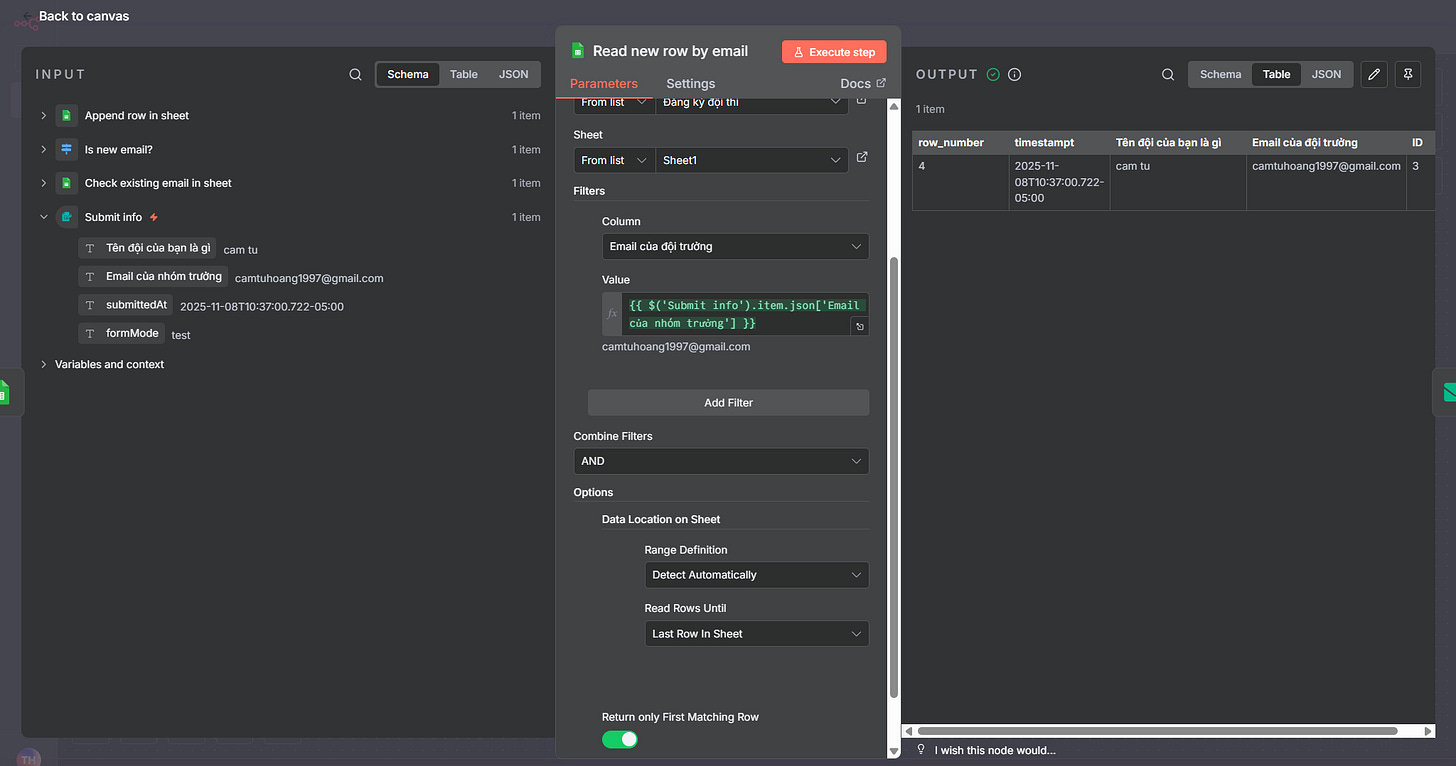Click the Execute step button

pos(834,52)
